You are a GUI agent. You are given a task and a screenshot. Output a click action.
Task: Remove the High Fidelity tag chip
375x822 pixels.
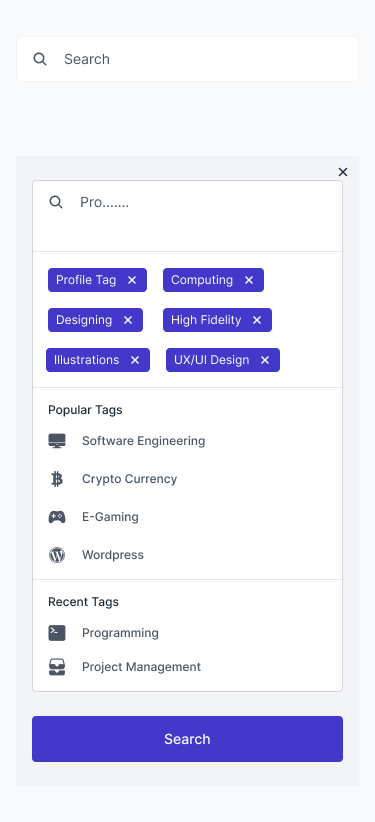(x=257, y=320)
